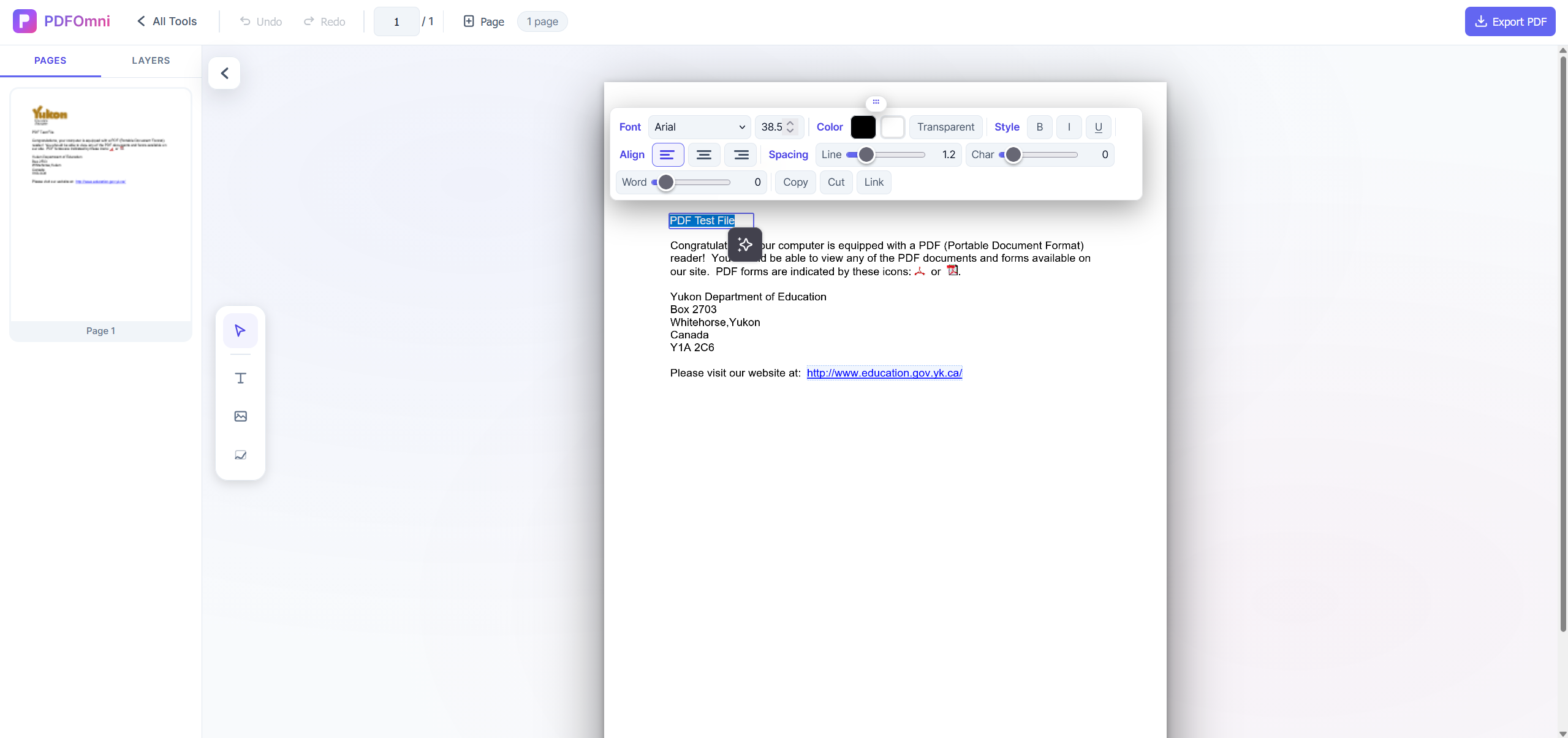Switch to the LAYERS tab
The width and height of the screenshot is (1568, 738).
[151, 61]
